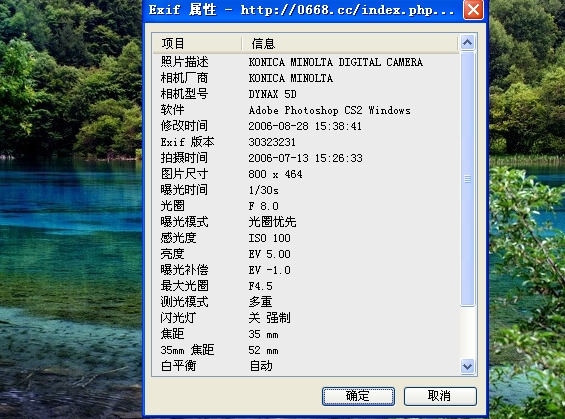Image resolution: width=565 pixels, height=419 pixels.
Task: Select the 曝光时间 1/30s row
Action: [306, 190]
